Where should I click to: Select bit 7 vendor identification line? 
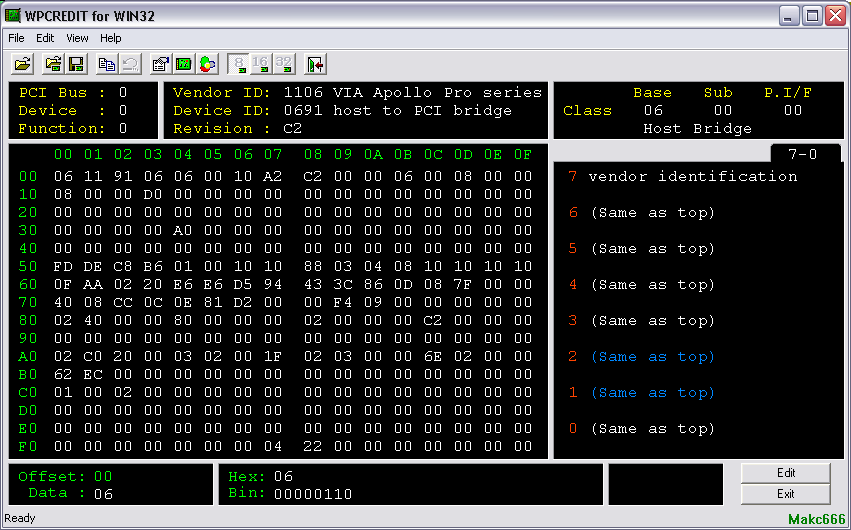(683, 176)
